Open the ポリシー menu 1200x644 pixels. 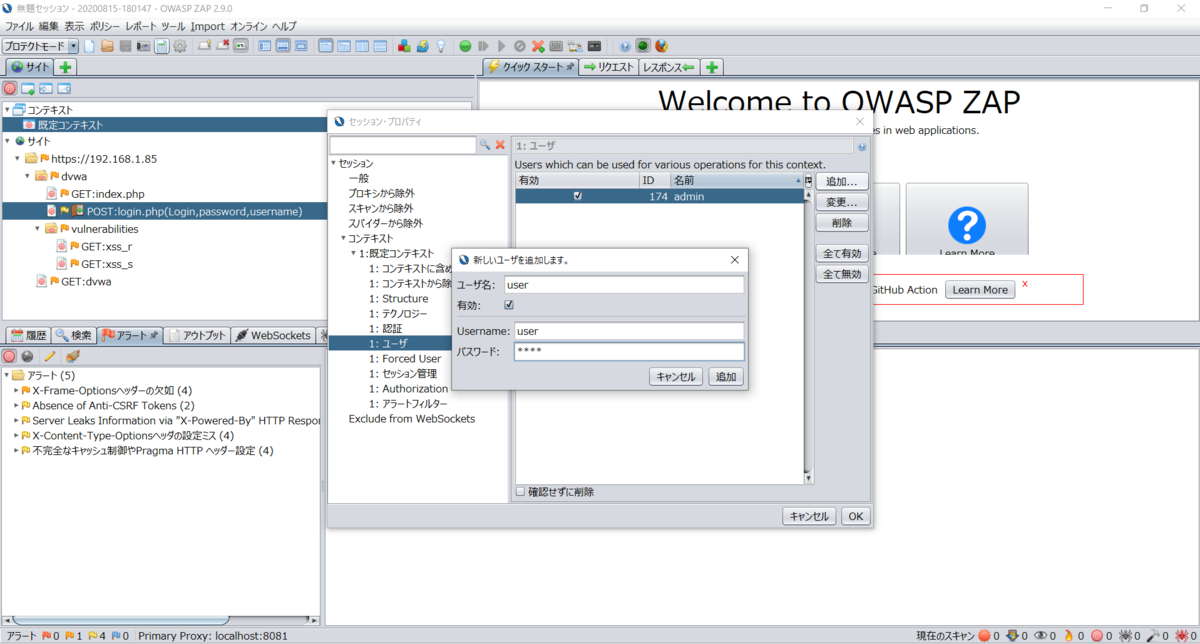104,26
